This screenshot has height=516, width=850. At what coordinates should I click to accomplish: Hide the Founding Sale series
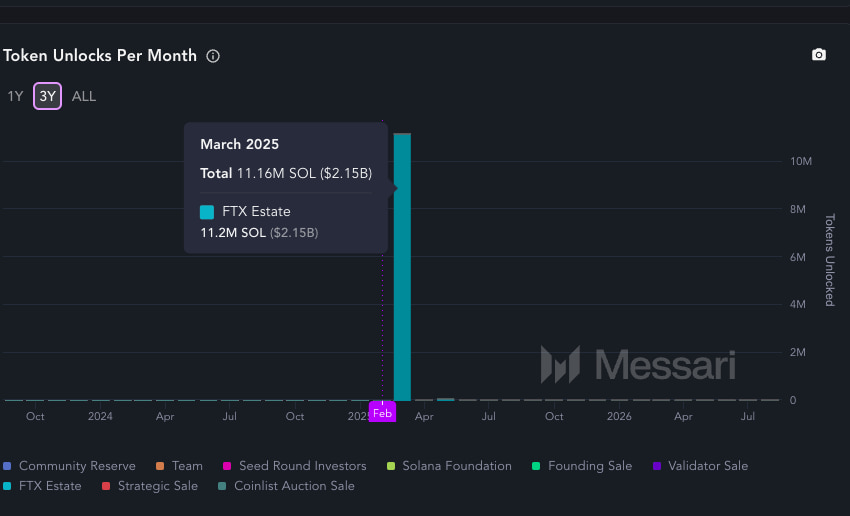pos(590,466)
